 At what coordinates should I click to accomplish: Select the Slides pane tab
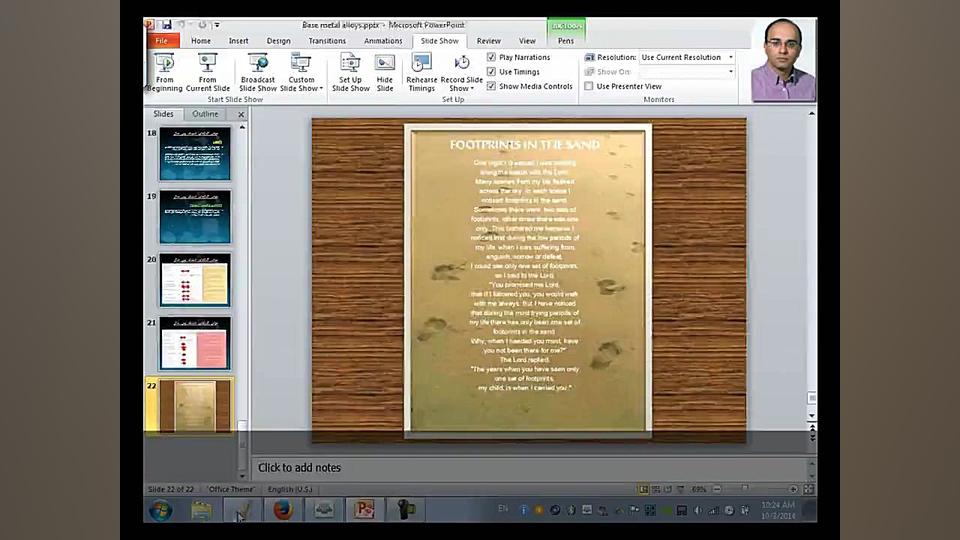[x=163, y=114]
